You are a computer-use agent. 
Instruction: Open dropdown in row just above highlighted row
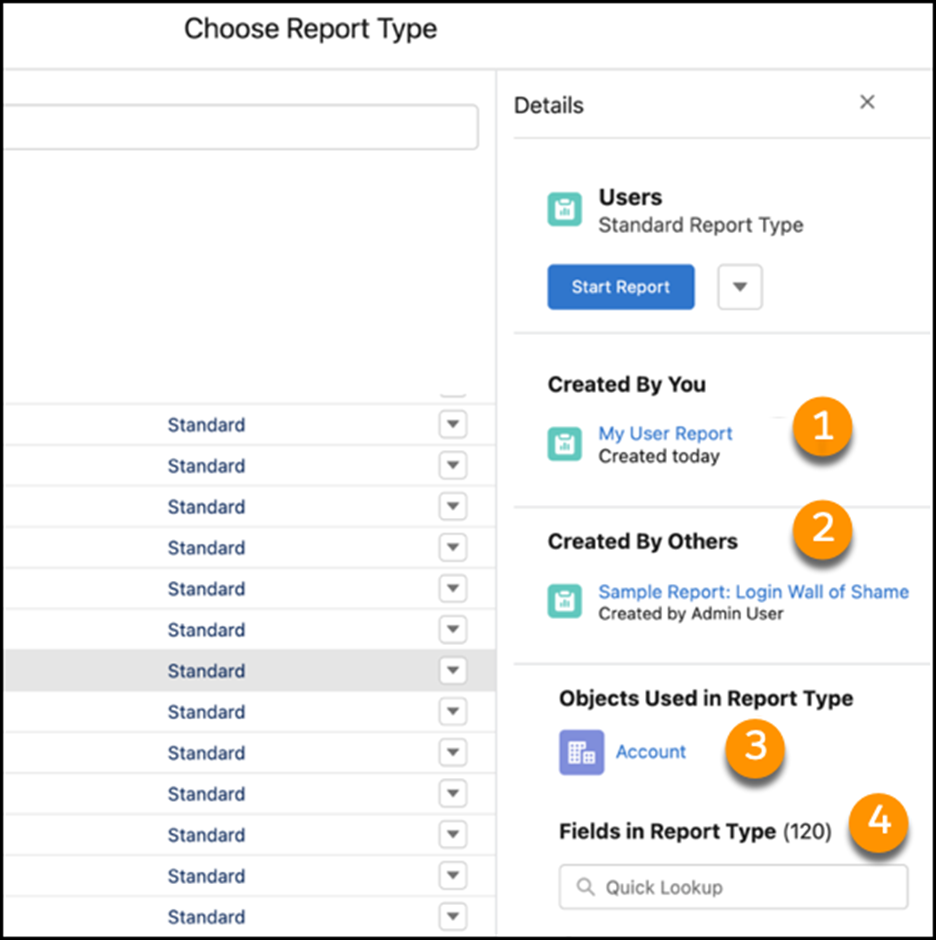(453, 629)
